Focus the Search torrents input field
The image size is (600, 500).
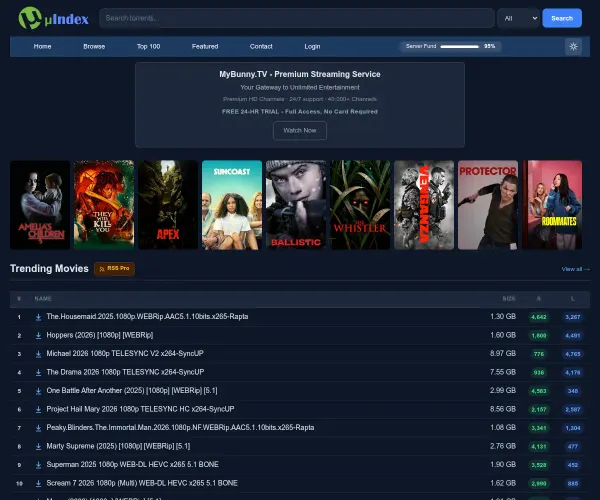click(x=297, y=18)
